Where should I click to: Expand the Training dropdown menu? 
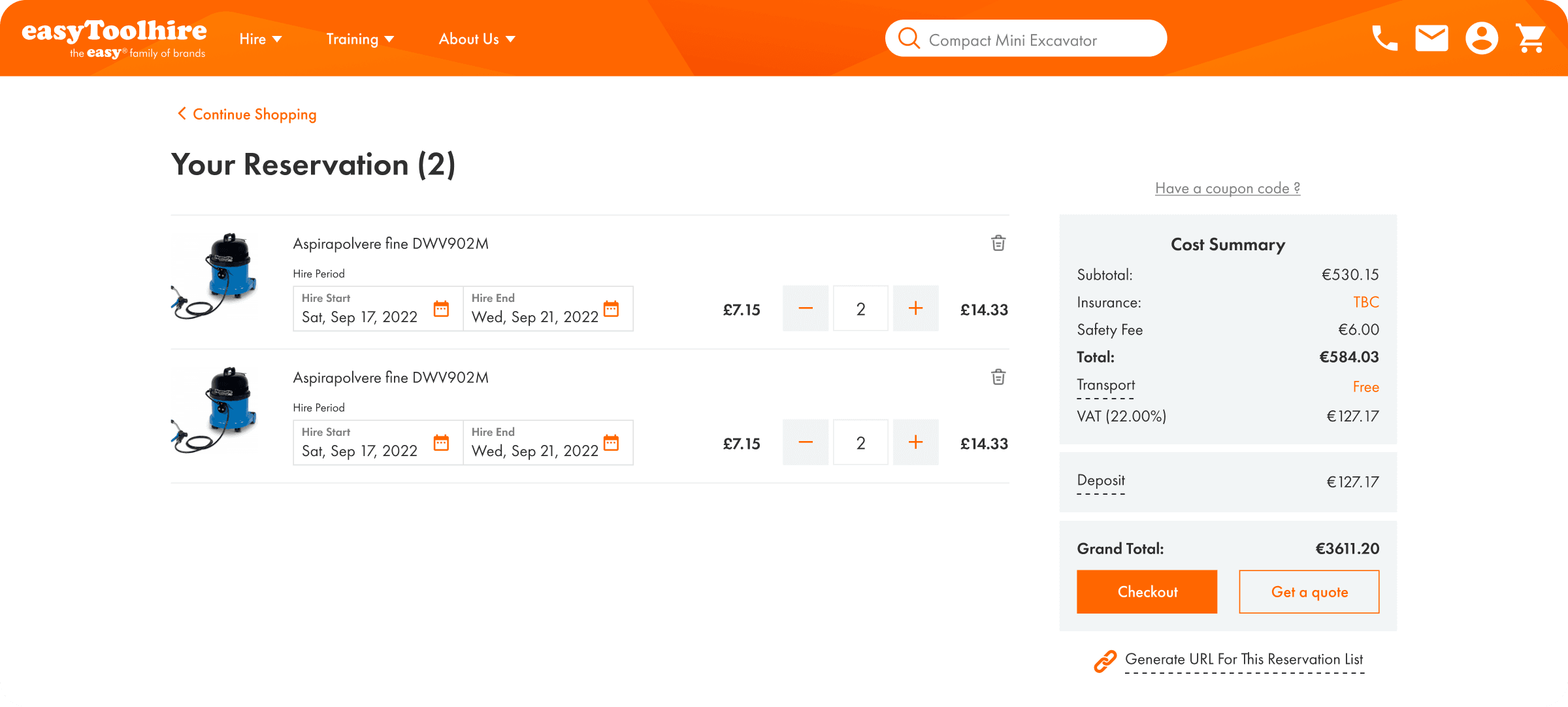click(x=360, y=39)
